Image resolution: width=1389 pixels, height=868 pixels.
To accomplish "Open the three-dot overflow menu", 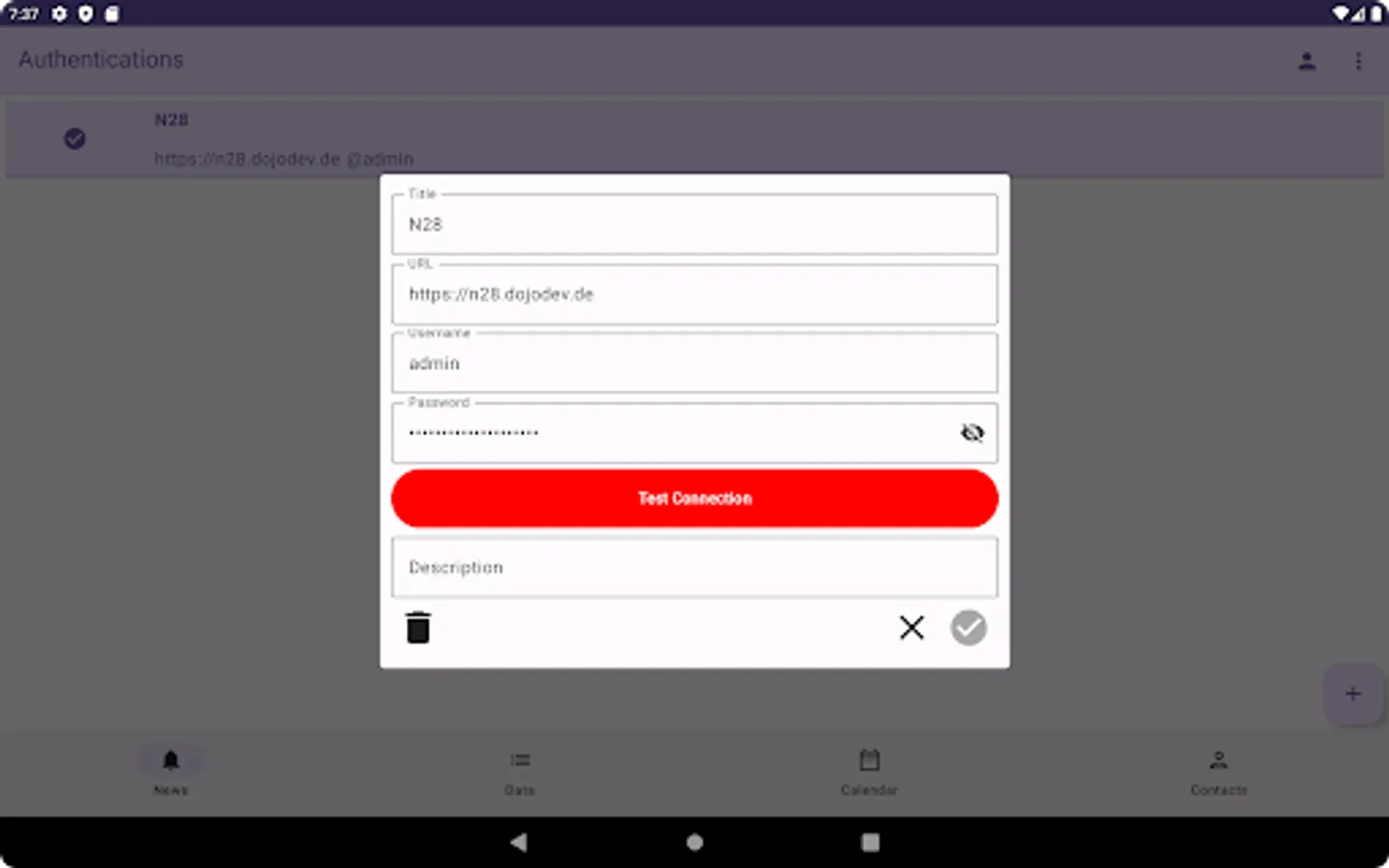I will coord(1359,61).
